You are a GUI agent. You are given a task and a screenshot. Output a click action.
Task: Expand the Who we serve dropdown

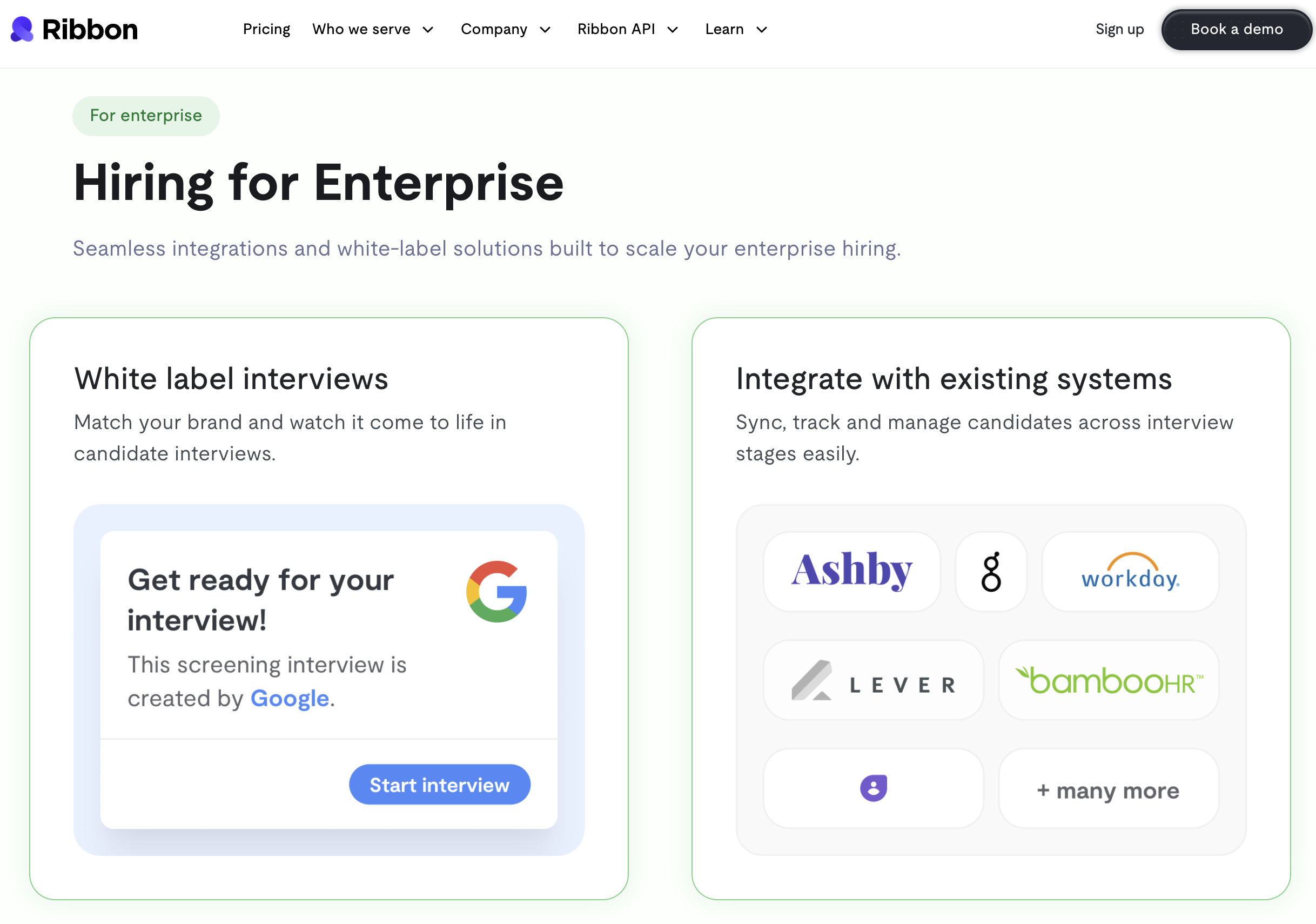(373, 29)
